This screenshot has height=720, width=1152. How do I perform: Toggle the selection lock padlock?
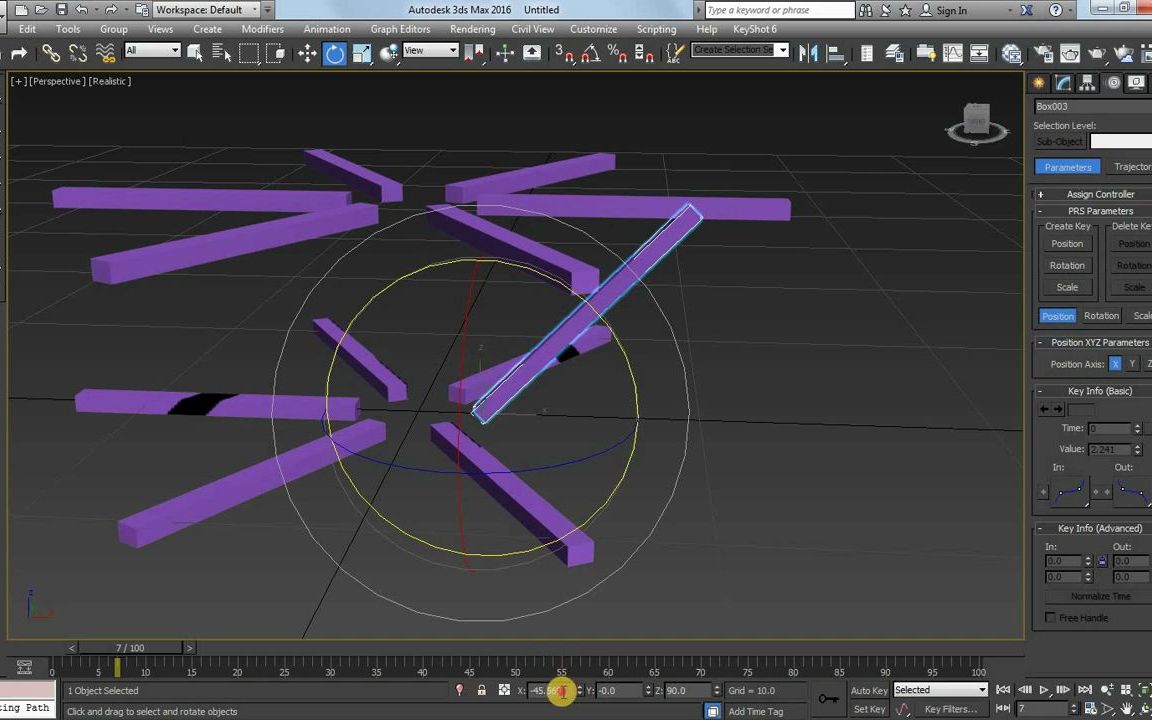[481, 690]
